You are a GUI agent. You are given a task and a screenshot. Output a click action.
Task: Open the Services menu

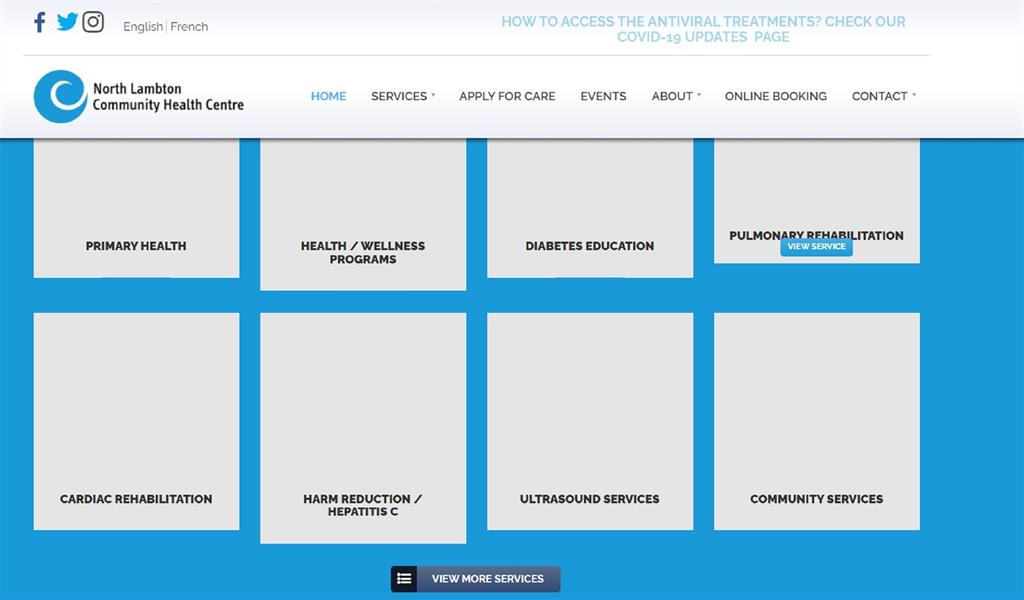[x=399, y=96]
